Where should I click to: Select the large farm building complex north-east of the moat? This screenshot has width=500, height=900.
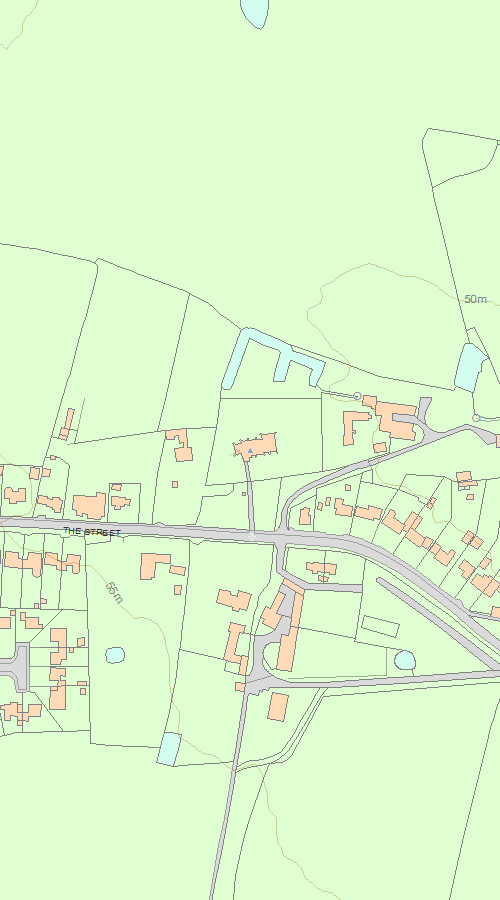[x=390, y=418]
